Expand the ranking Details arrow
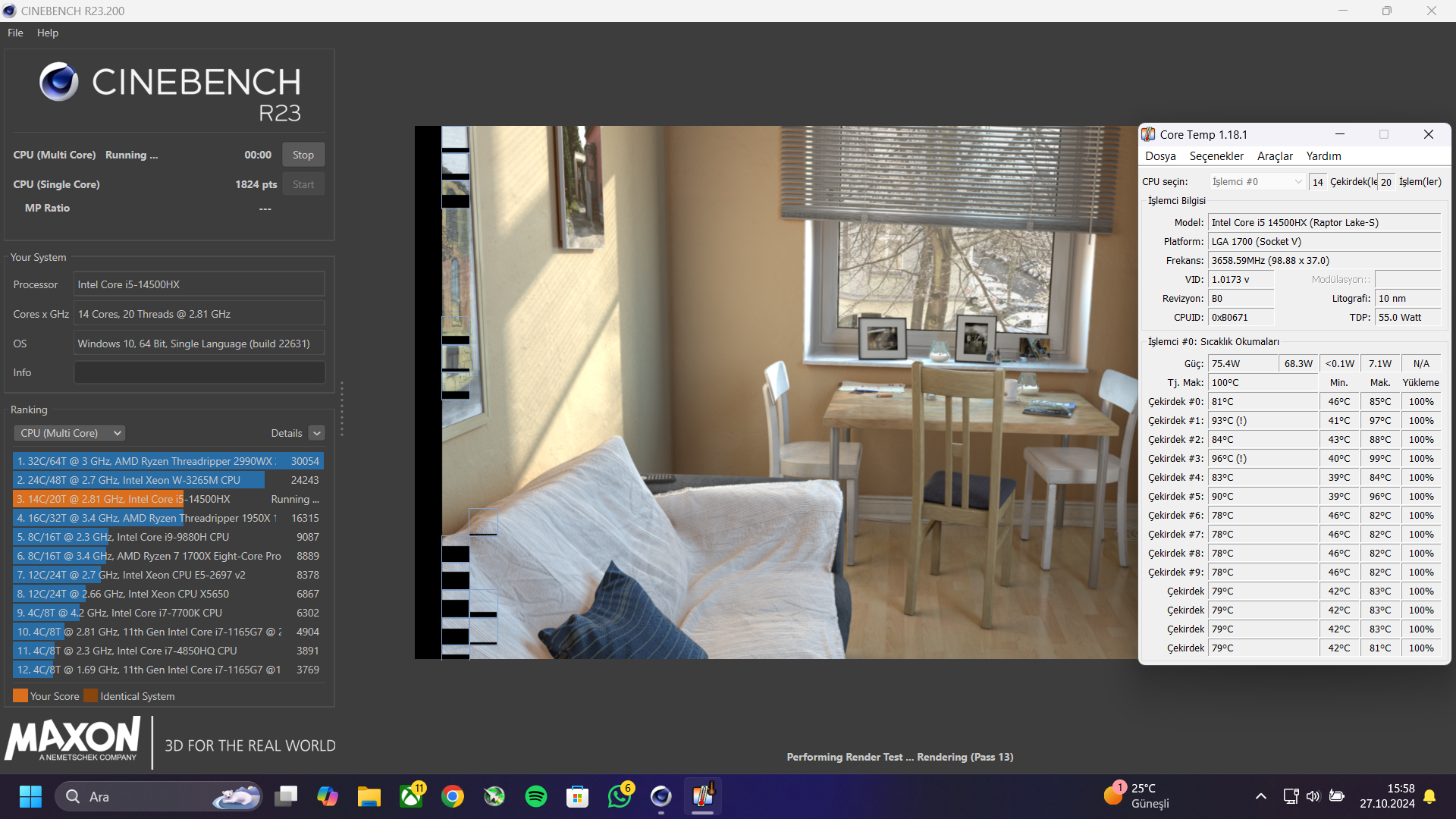The height and width of the screenshot is (819, 1456). (317, 433)
